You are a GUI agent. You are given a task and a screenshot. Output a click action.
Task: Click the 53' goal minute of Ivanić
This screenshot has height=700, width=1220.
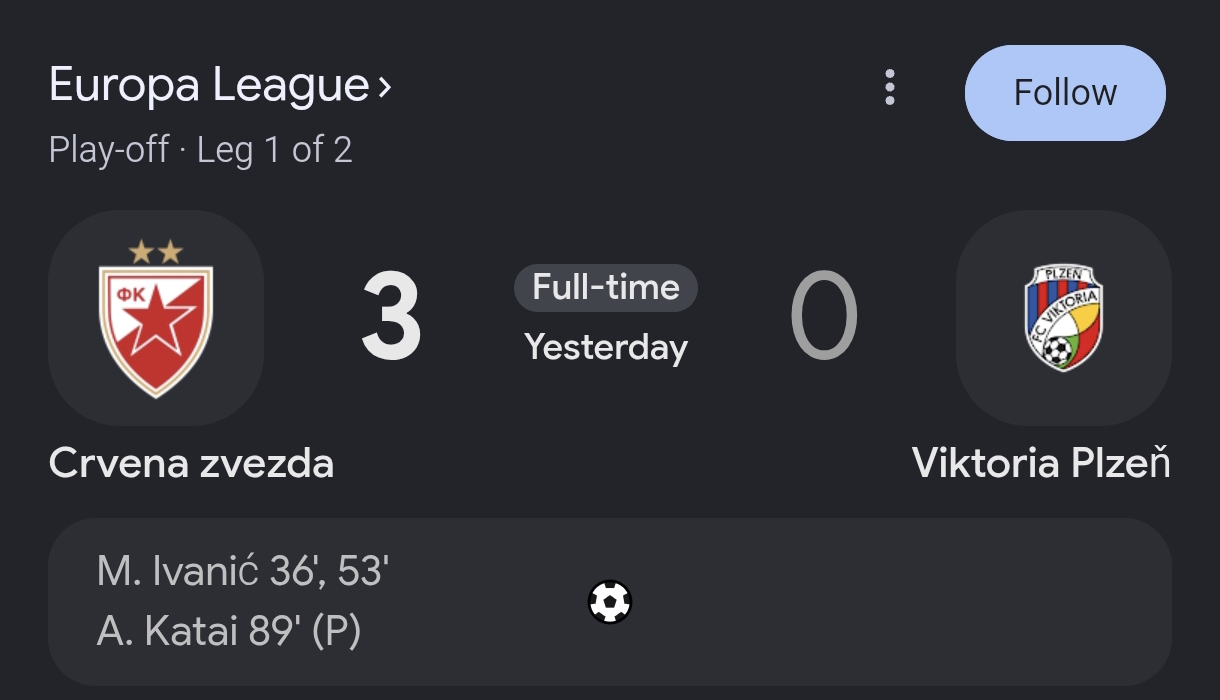tap(363, 572)
